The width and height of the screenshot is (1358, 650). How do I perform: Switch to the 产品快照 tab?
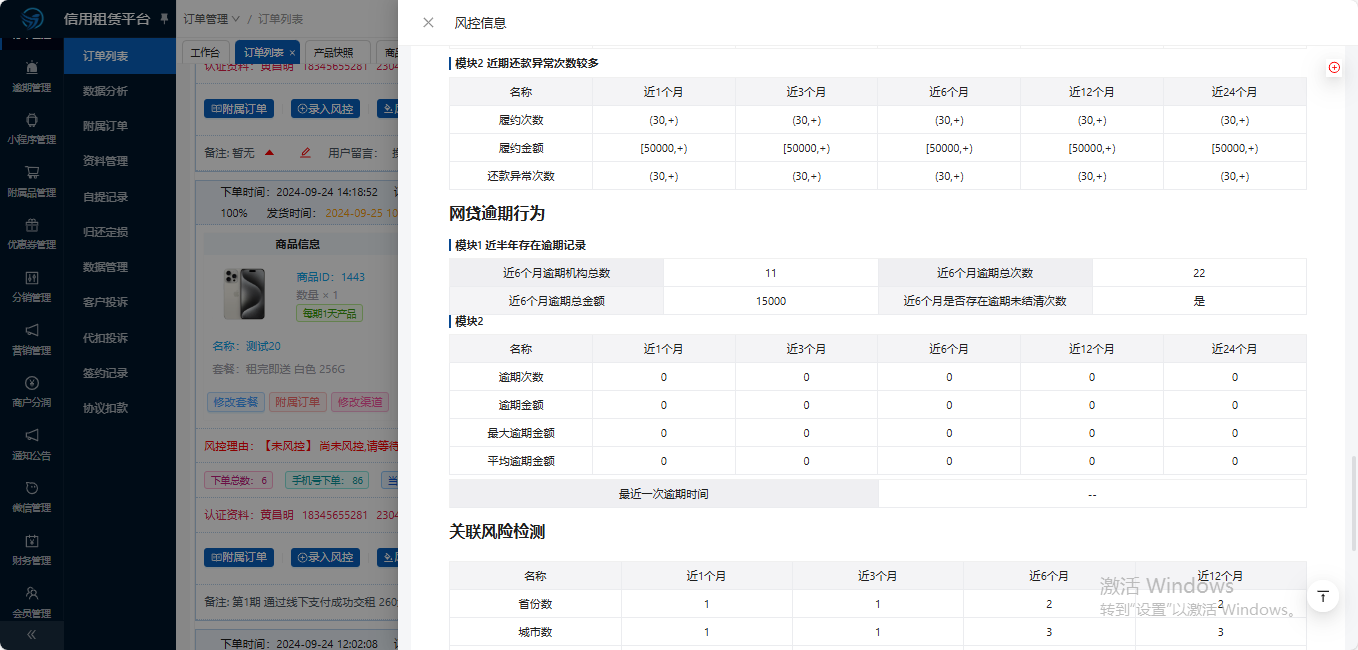coord(333,52)
